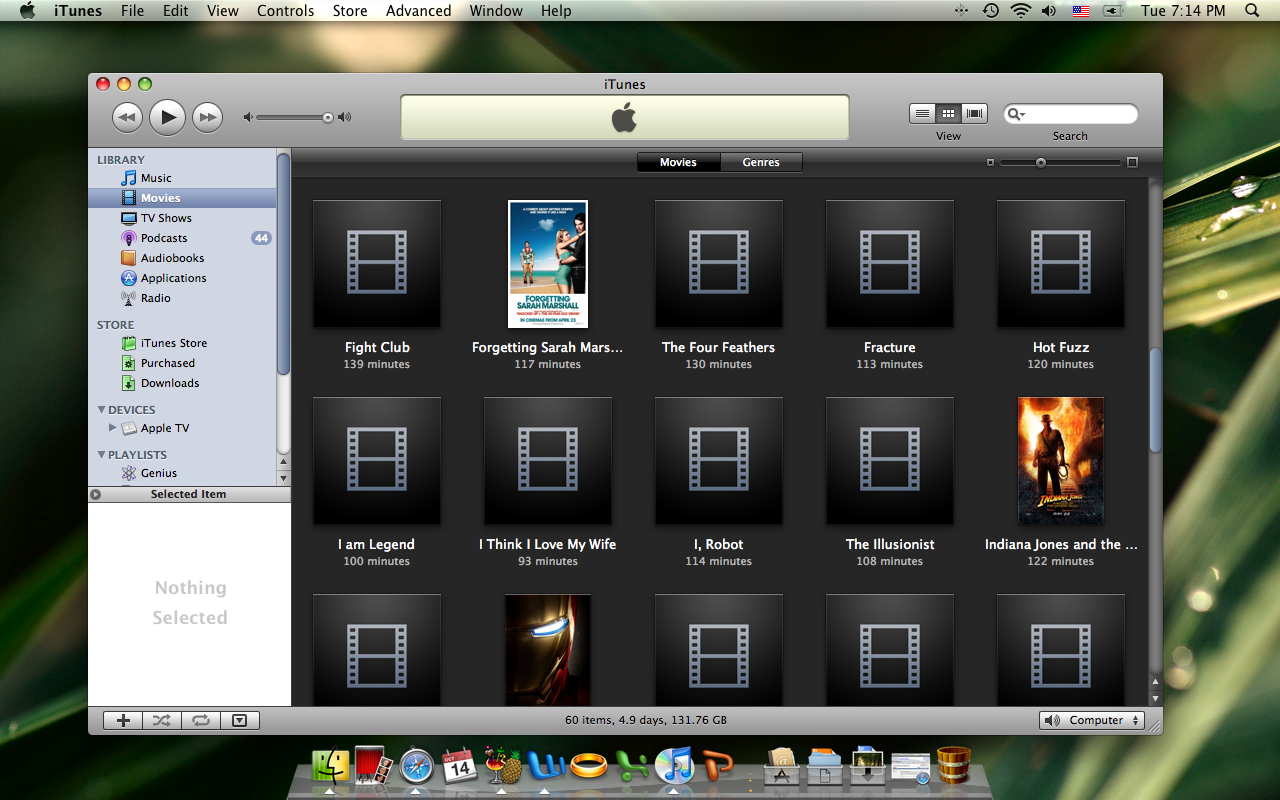1280x800 pixels.
Task: Select the Indiana Jones poster
Action: [1061, 461]
